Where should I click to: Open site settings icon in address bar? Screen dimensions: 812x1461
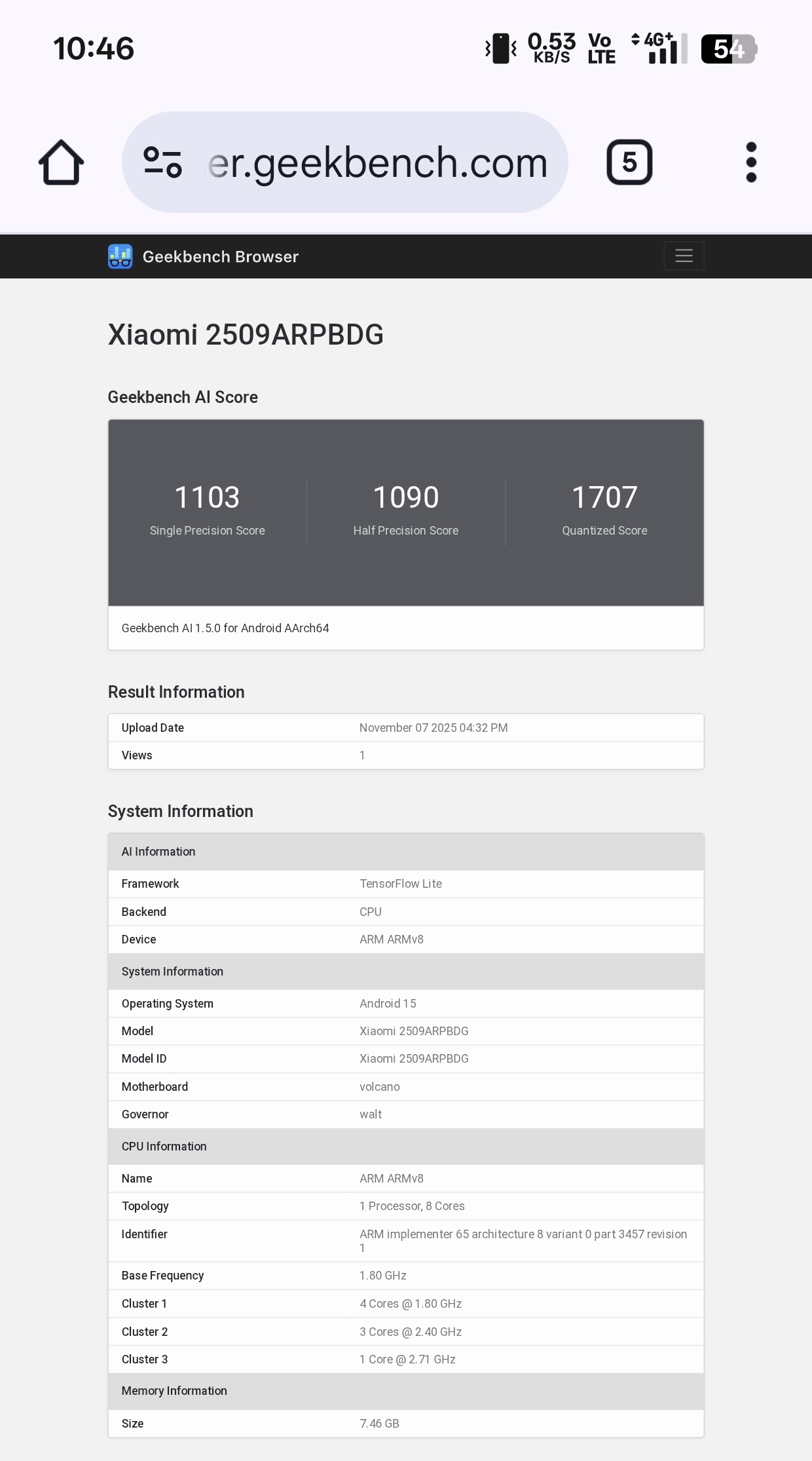click(162, 162)
